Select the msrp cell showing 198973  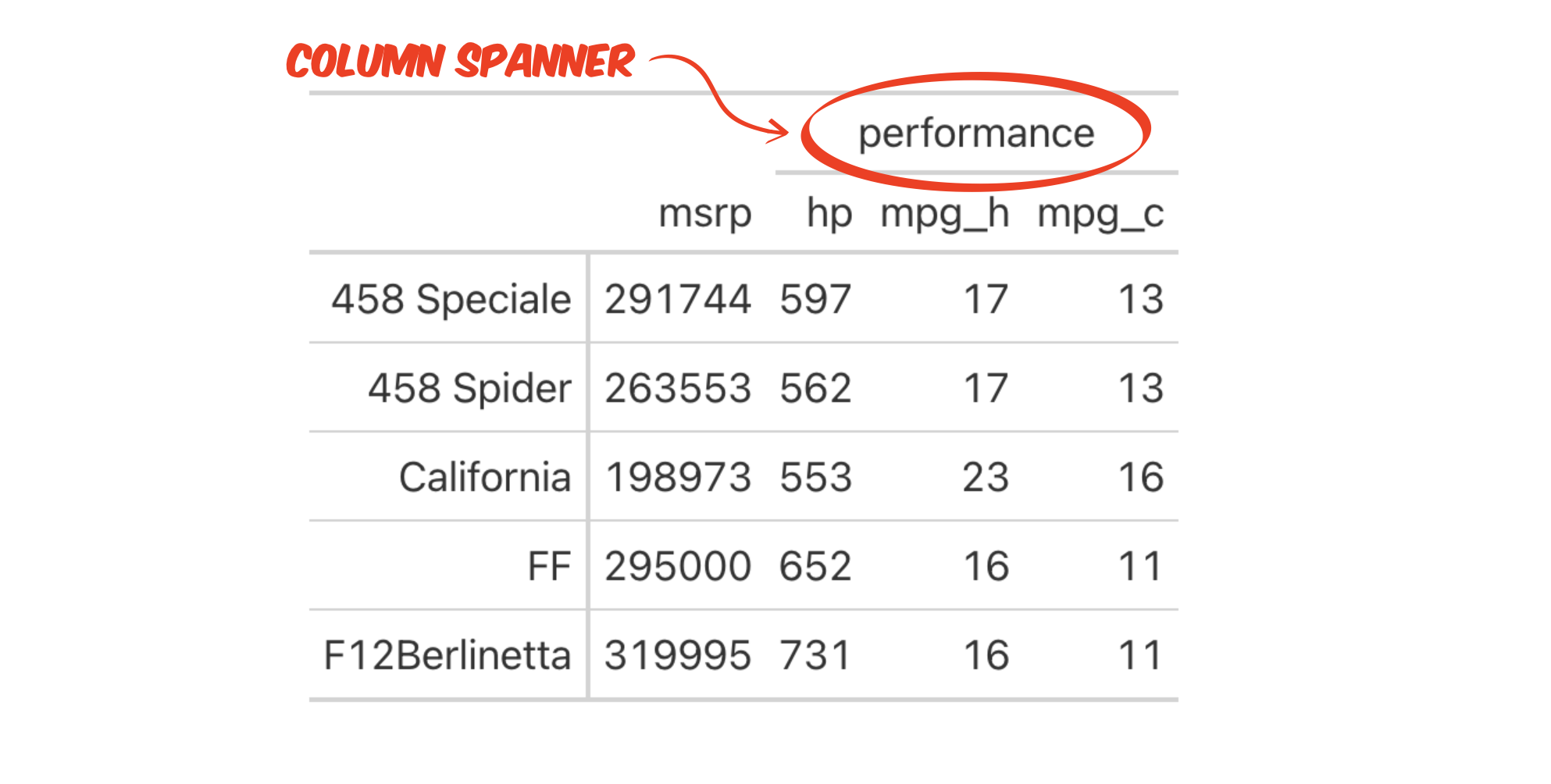[677, 477]
